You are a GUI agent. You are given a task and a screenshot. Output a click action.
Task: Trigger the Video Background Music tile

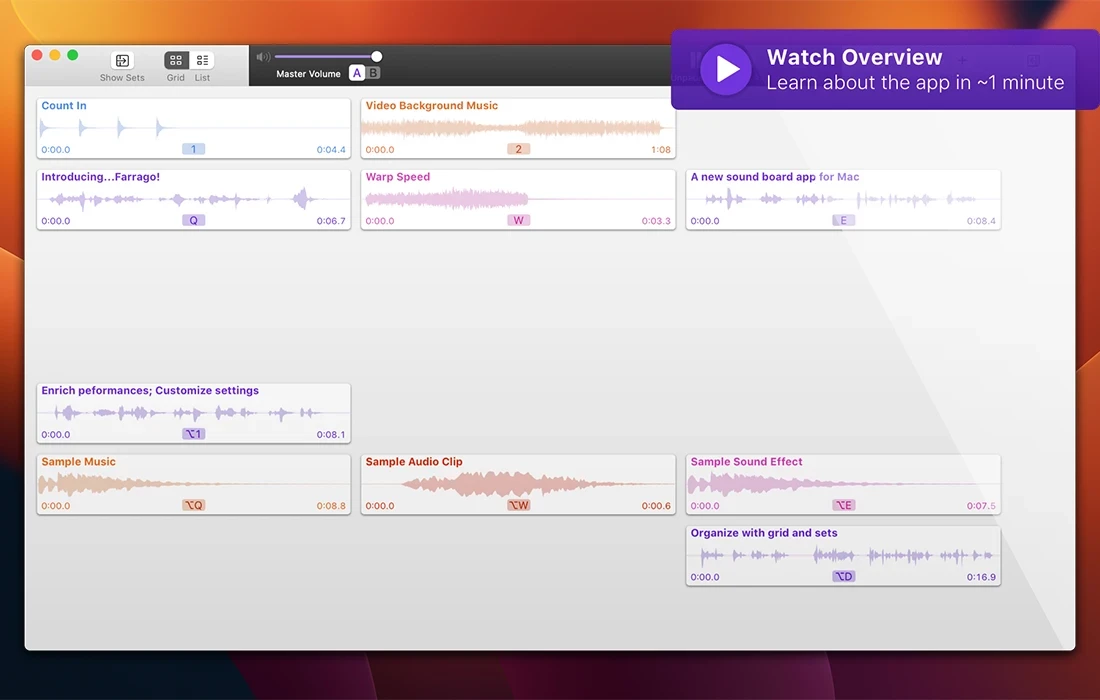(517, 128)
